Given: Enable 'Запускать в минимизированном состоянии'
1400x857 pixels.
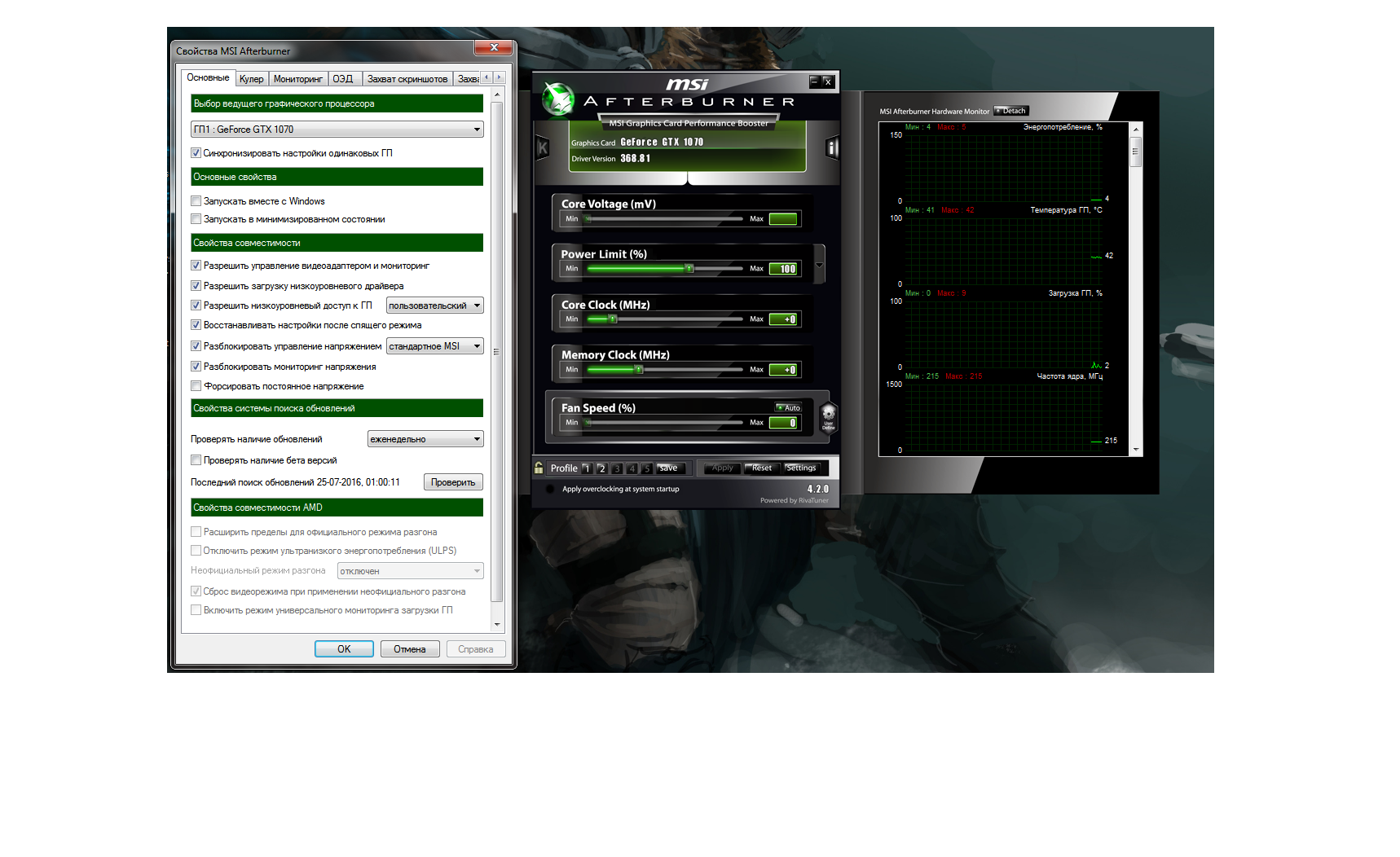Looking at the screenshot, I should 196,219.
